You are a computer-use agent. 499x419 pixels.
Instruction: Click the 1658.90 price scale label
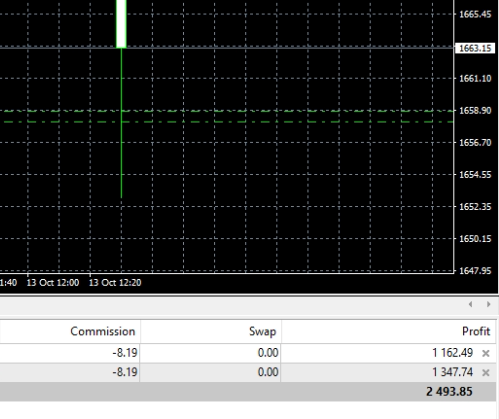point(475,111)
